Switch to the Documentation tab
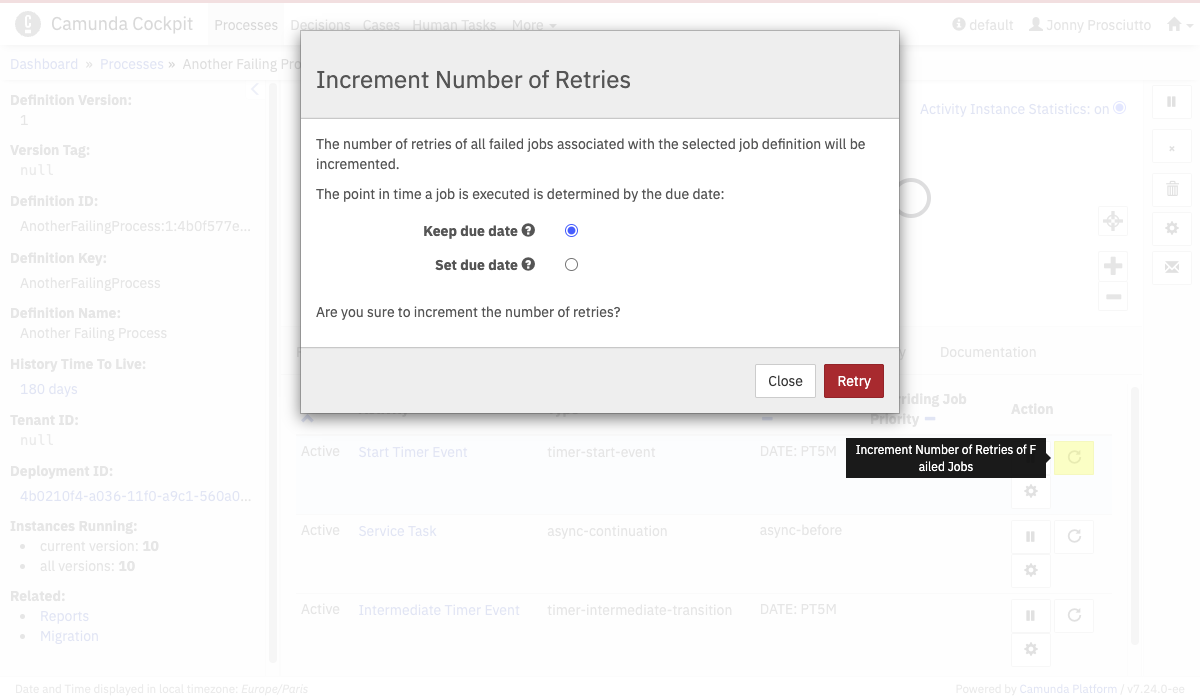 click(988, 352)
